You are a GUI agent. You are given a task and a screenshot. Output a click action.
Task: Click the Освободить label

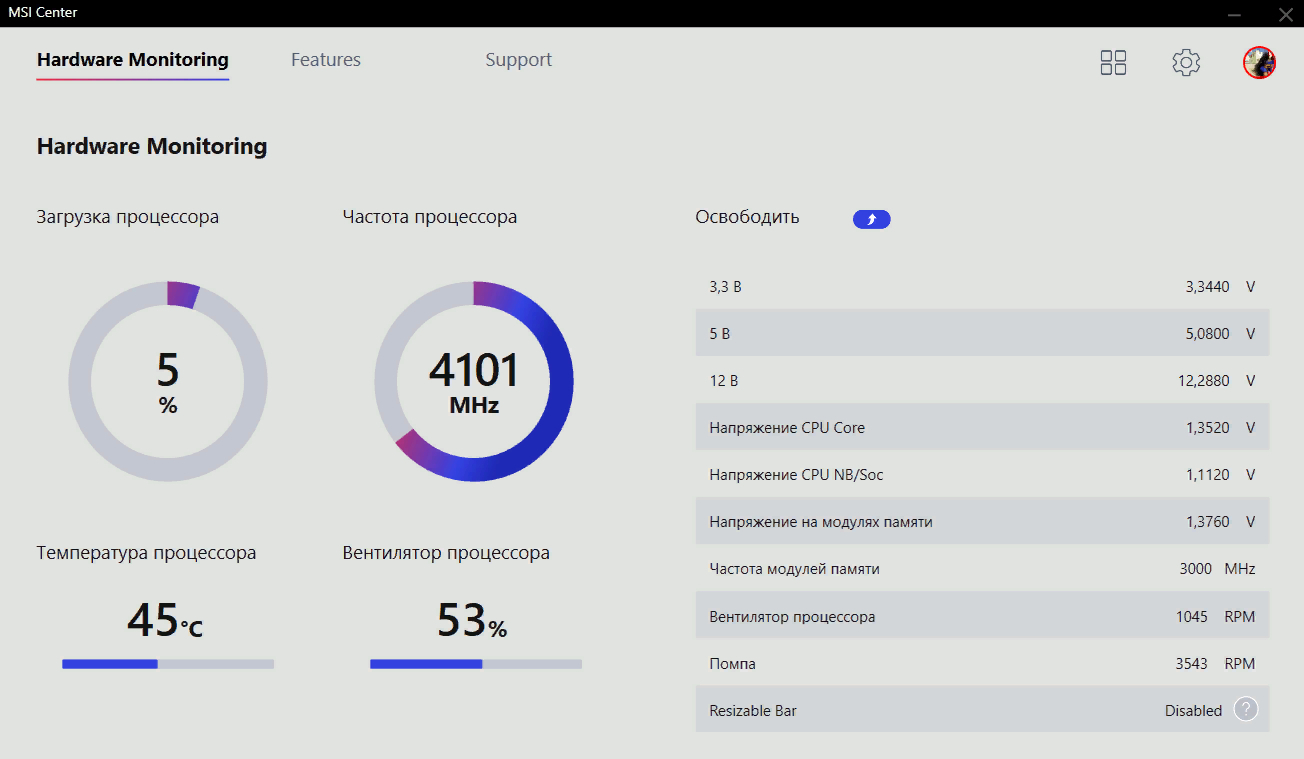click(747, 217)
